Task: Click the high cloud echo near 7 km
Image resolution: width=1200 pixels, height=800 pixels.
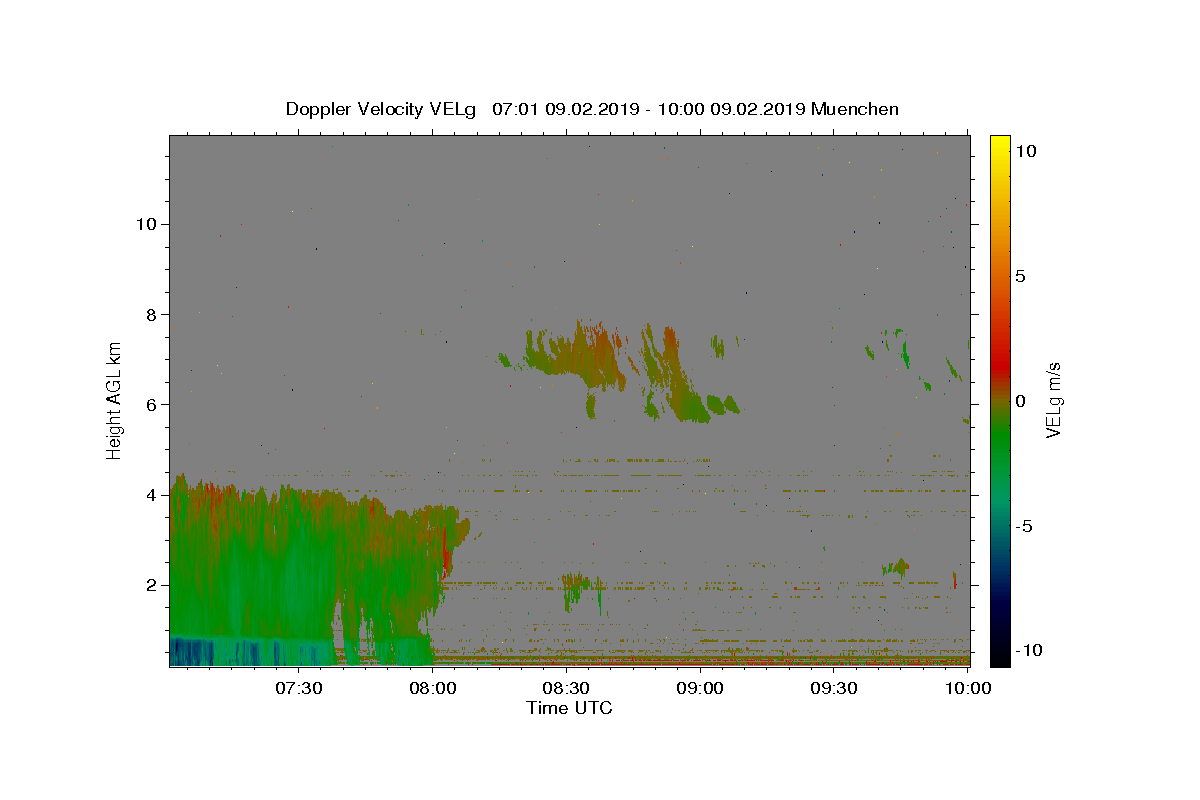Action: [620, 370]
